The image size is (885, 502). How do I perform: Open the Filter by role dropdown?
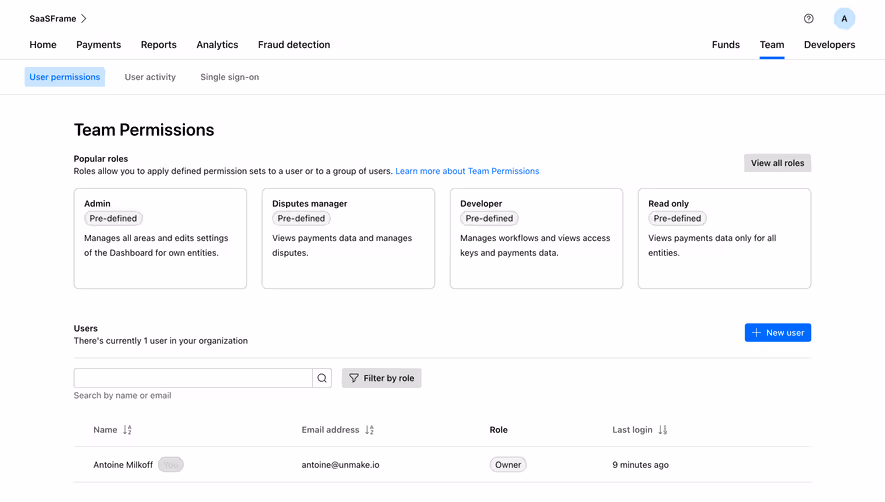pos(382,378)
